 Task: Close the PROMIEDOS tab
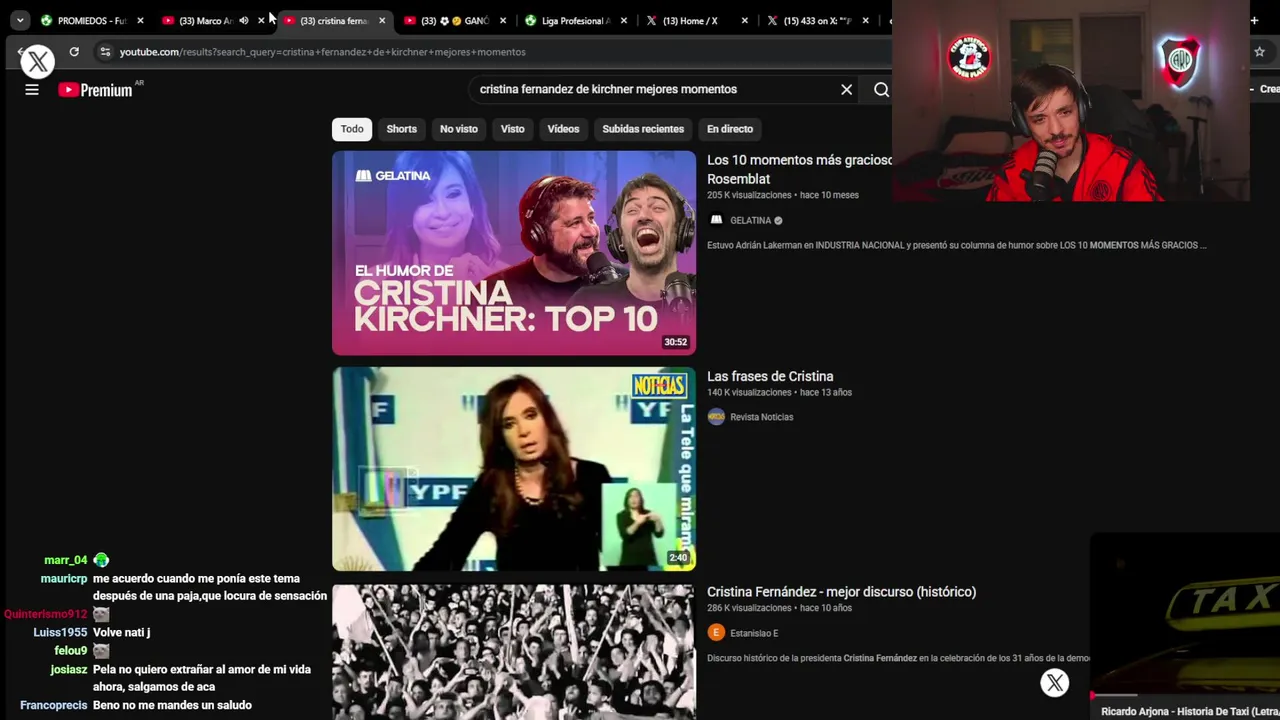coord(140,20)
